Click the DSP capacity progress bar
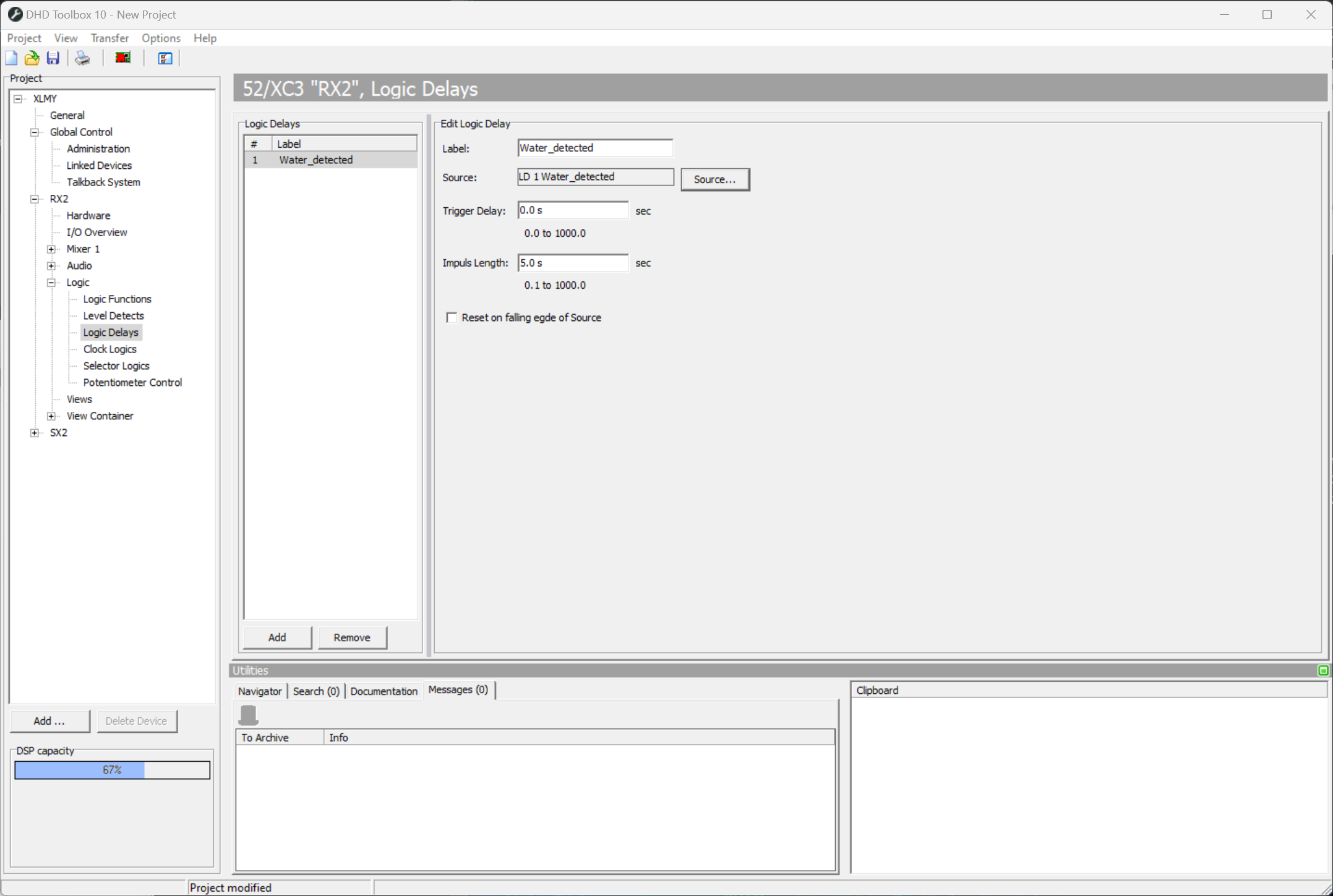 click(112, 770)
